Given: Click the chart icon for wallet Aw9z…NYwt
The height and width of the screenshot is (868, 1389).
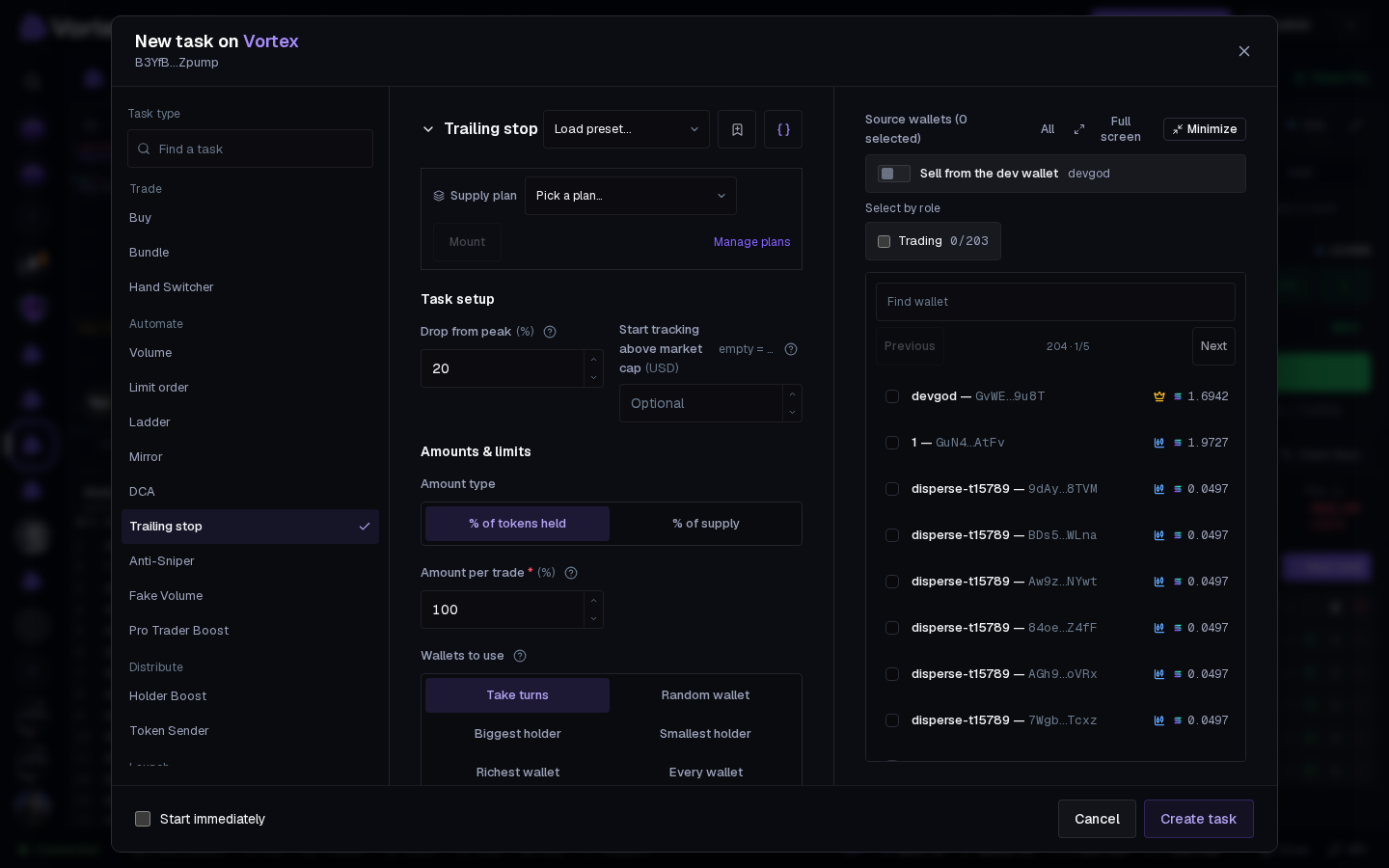Looking at the screenshot, I should tap(1159, 582).
